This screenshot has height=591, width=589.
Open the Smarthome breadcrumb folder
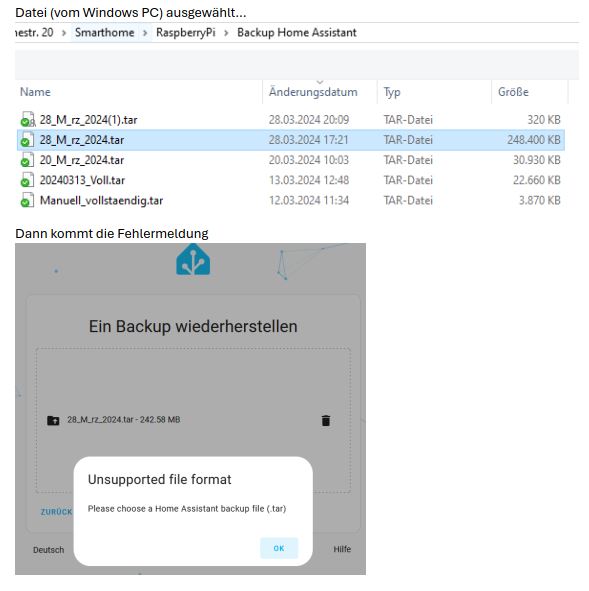(104, 32)
